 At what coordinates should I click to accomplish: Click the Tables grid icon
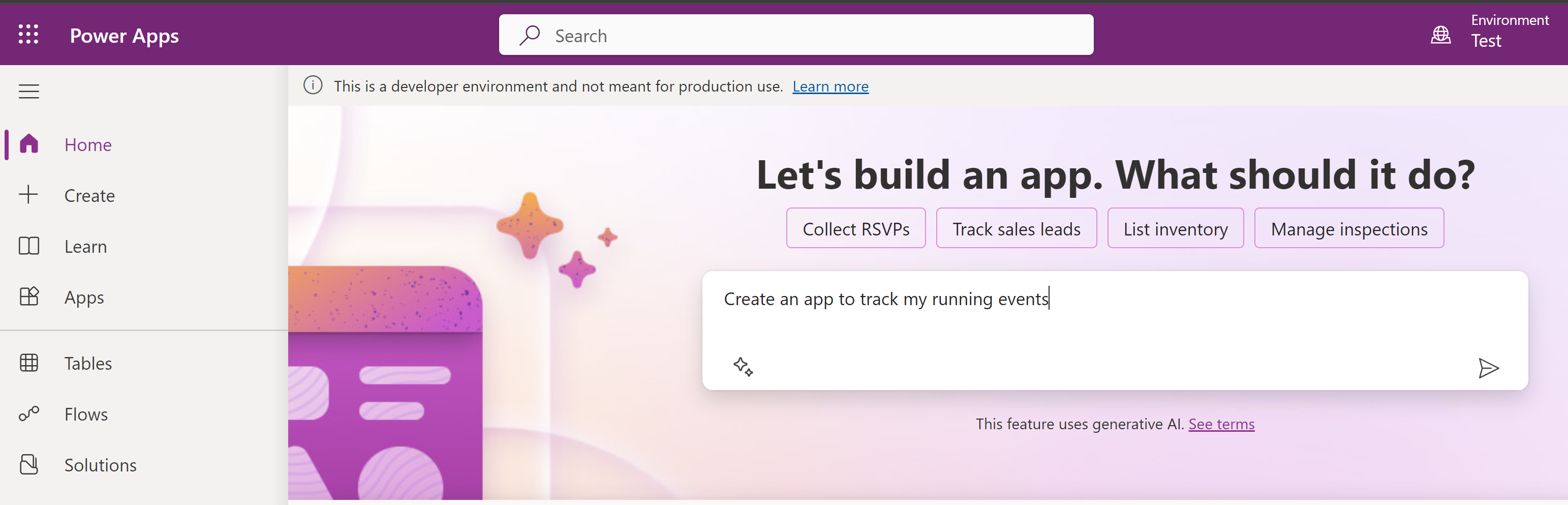pos(28,363)
